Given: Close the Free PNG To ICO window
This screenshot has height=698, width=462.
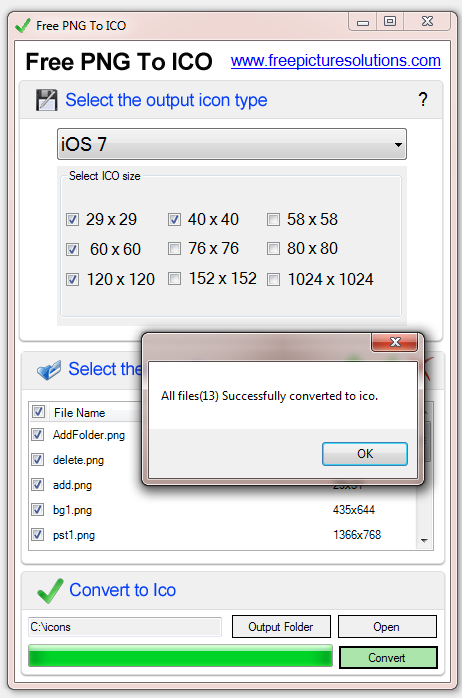Looking at the screenshot, I should (427, 21).
